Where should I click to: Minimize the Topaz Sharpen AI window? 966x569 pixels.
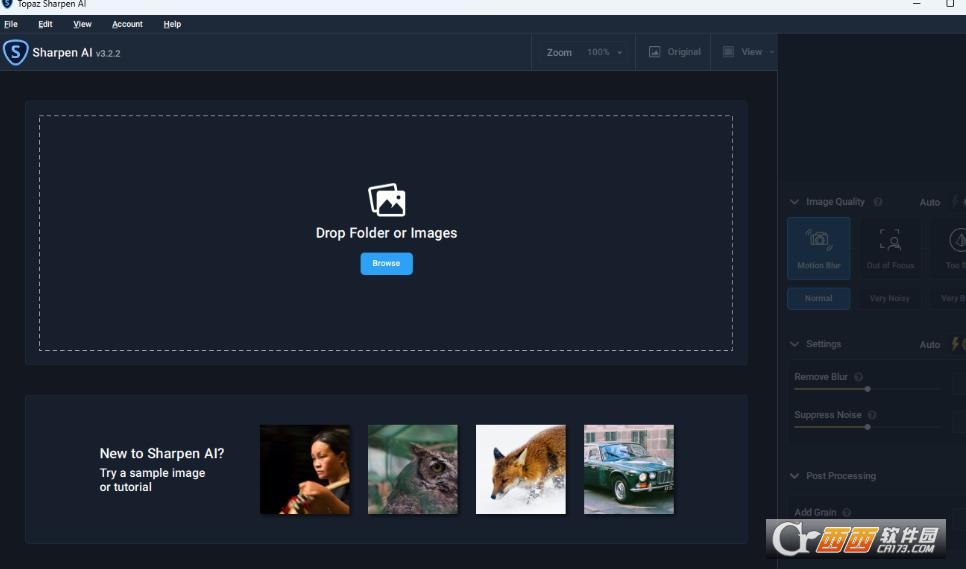tap(917, 4)
